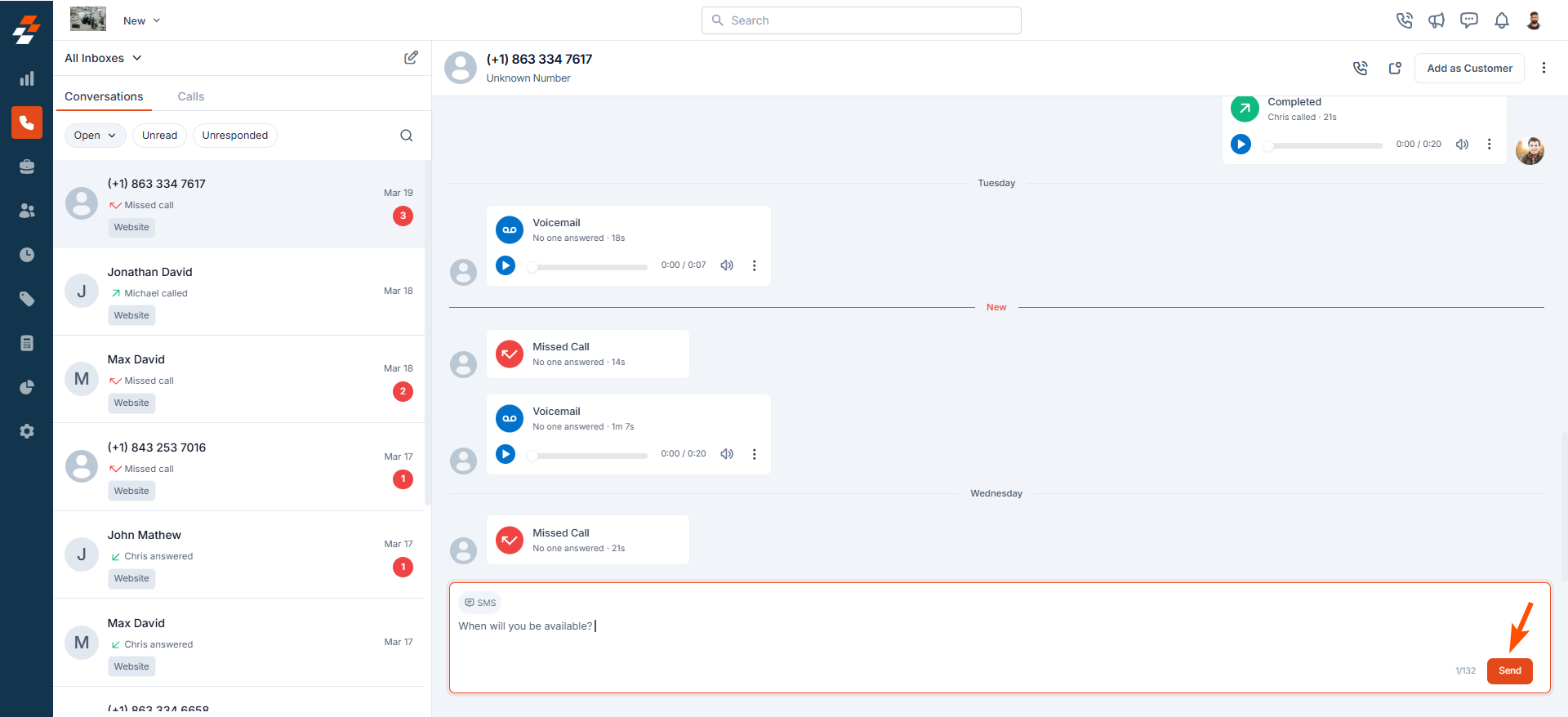Open the tags sidebar icon

point(27,299)
